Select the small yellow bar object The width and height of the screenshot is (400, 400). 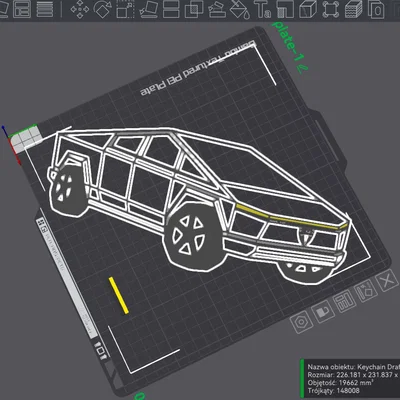119,295
